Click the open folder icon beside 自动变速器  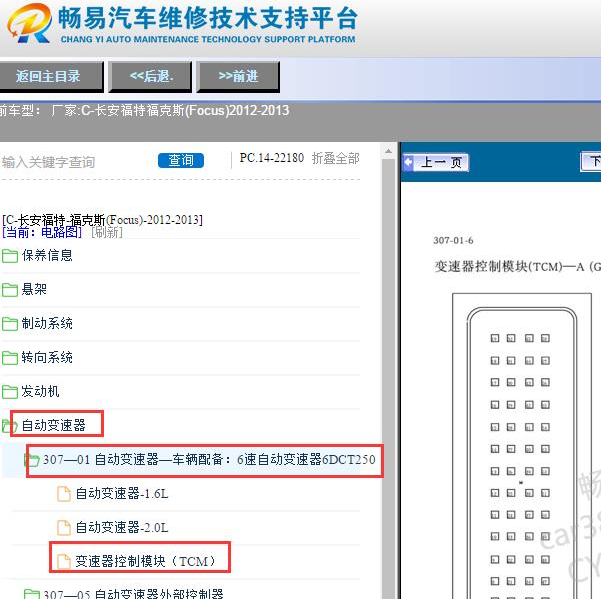(9, 426)
